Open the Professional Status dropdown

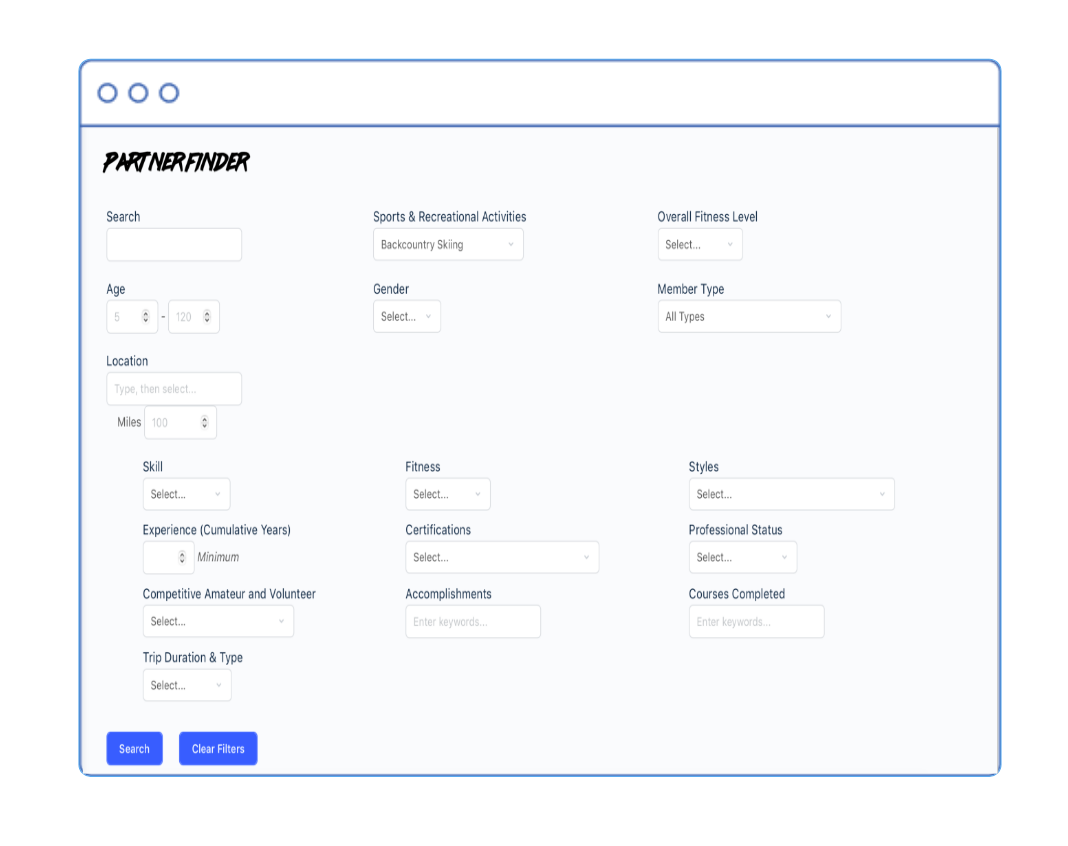pos(742,558)
